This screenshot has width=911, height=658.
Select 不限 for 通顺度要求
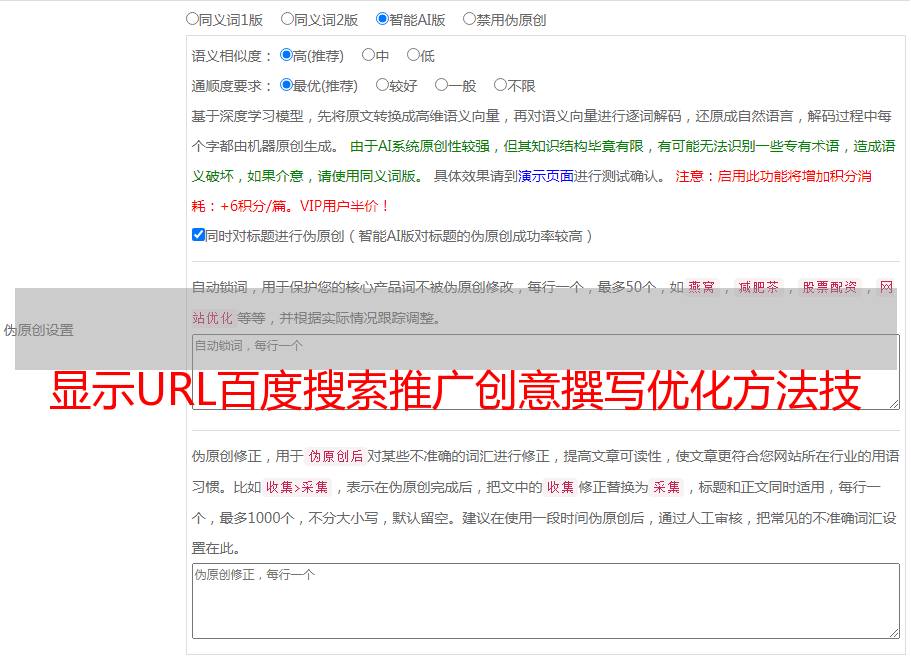pos(500,85)
